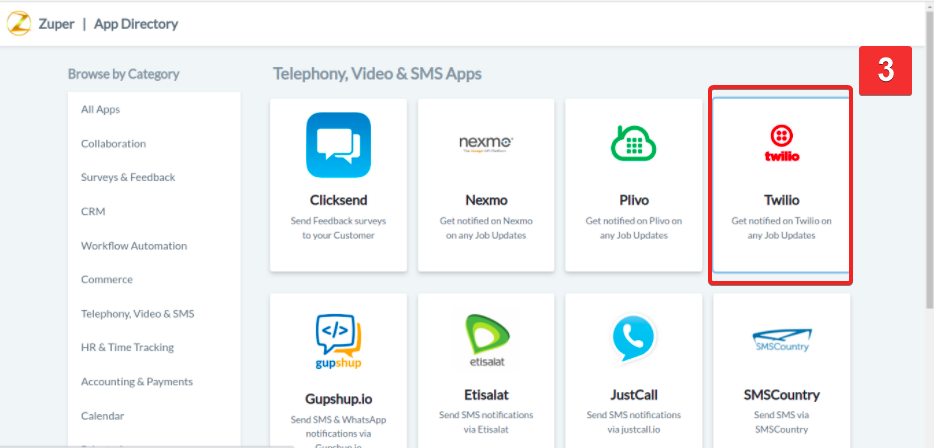Open the Twilio app title link

pyautogui.click(x=781, y=200)
